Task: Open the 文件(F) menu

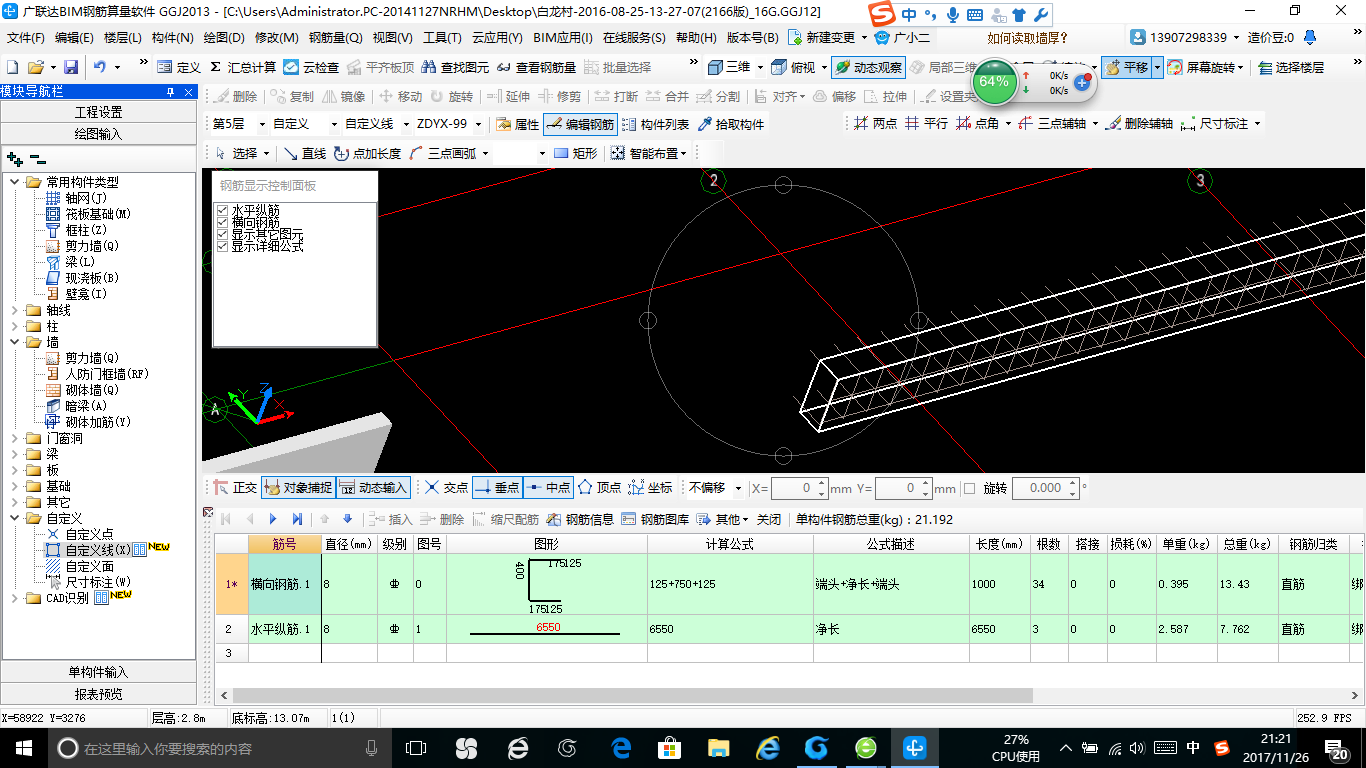Action: [26, 38]
